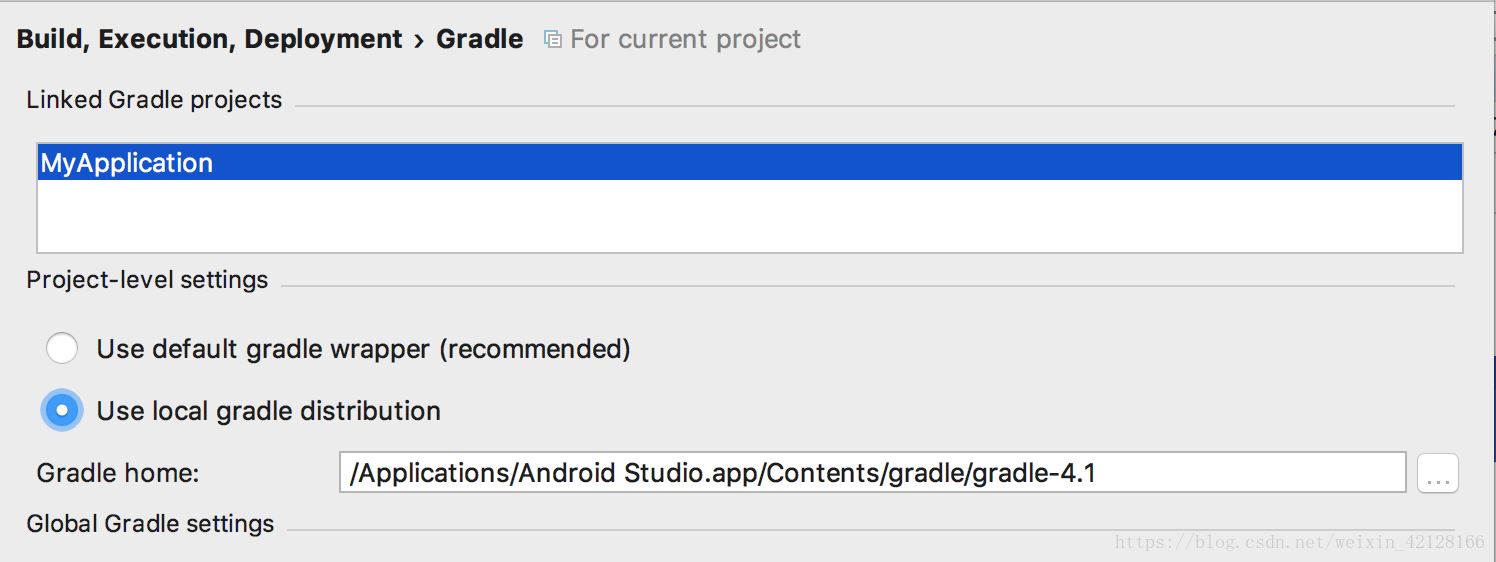The width and height of the screenshot is (1496, 562).
Task: Select the local gradle distribution radio button
Action: point(62,411)
